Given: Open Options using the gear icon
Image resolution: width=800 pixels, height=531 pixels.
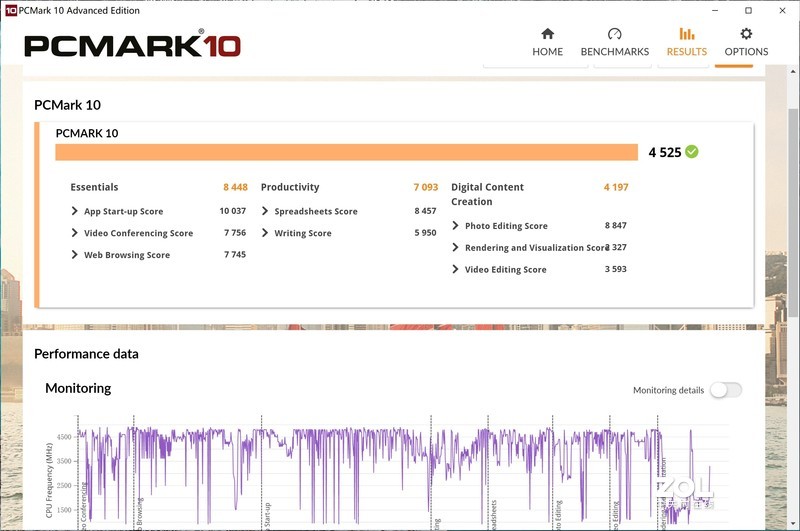Looking at the screenshot, I should [746, 34].
